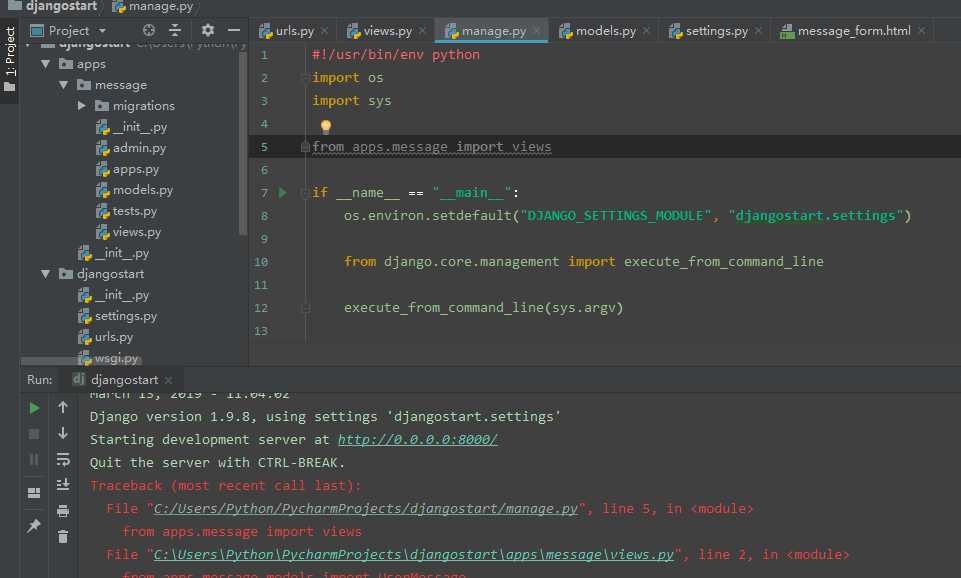Image resolution: width=961 pixels, height=578 pixels.
Task: Toggle soft-wrap in run console
Action: 63,459
